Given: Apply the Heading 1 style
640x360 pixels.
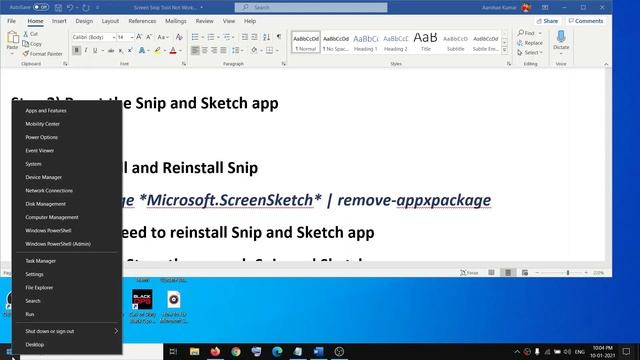Looking at the screenshot, I should [x=366, y=42].
